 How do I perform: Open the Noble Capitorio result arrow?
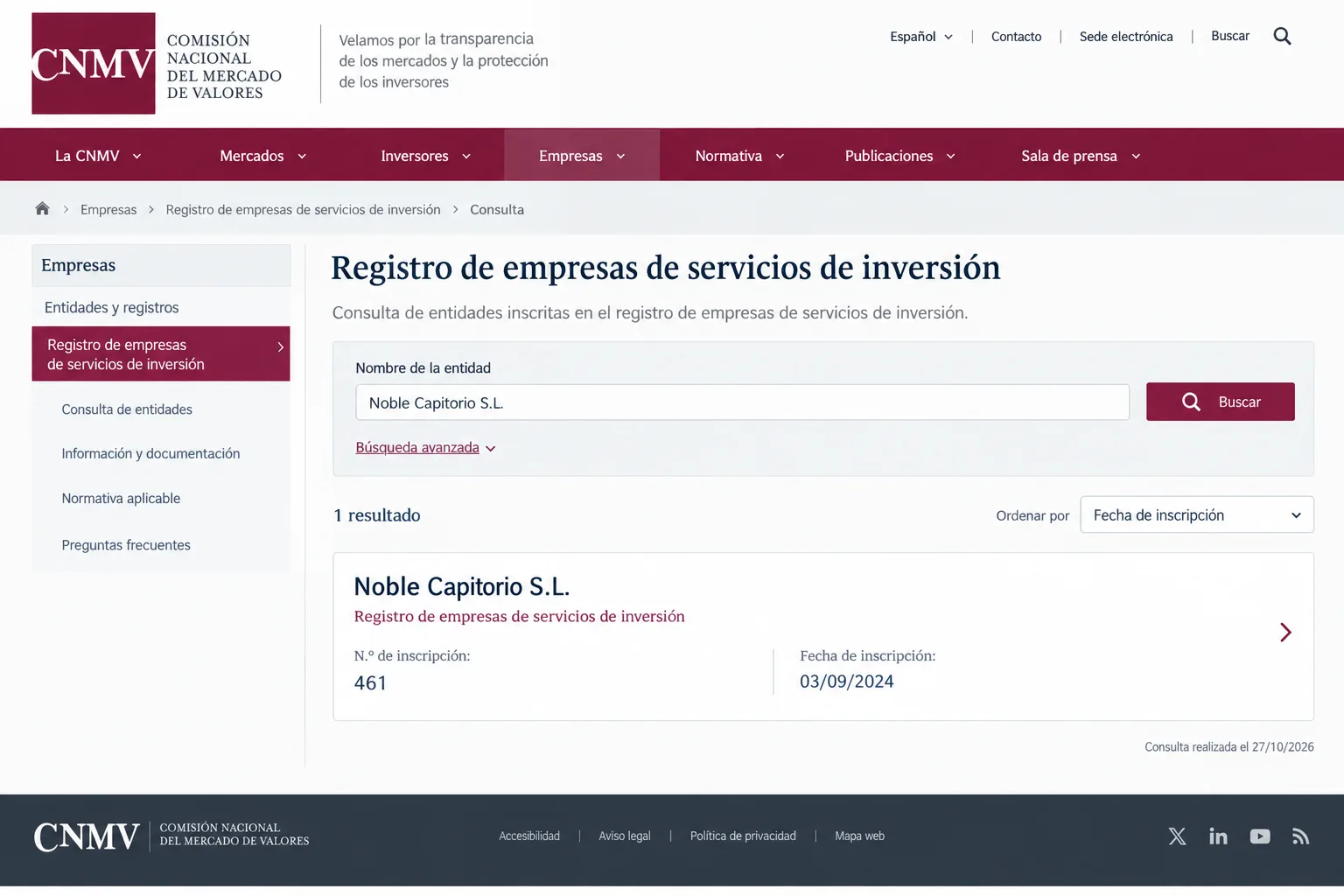(1285, 633)
